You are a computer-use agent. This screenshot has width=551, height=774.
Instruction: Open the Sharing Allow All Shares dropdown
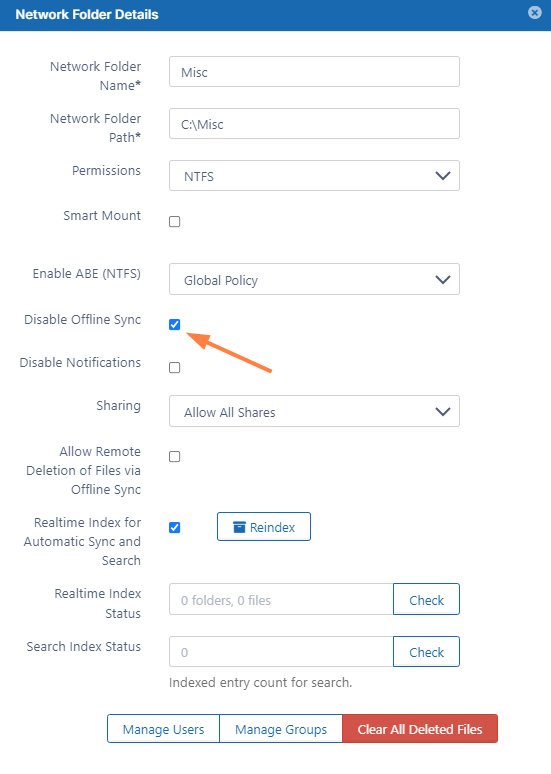(314, 411)
